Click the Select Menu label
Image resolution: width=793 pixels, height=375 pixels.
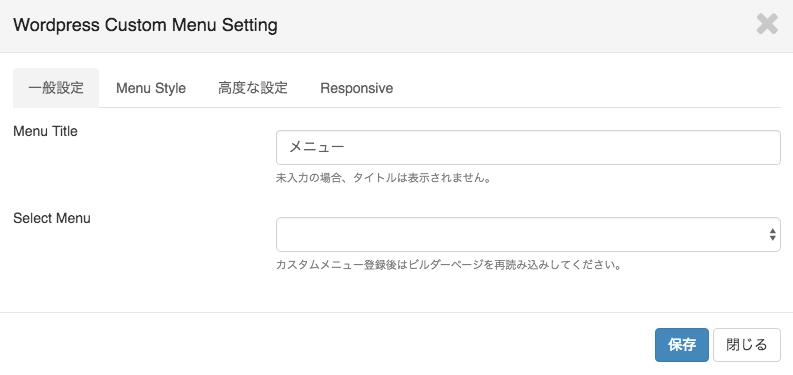pyautogui.click(x=52, y=219)
